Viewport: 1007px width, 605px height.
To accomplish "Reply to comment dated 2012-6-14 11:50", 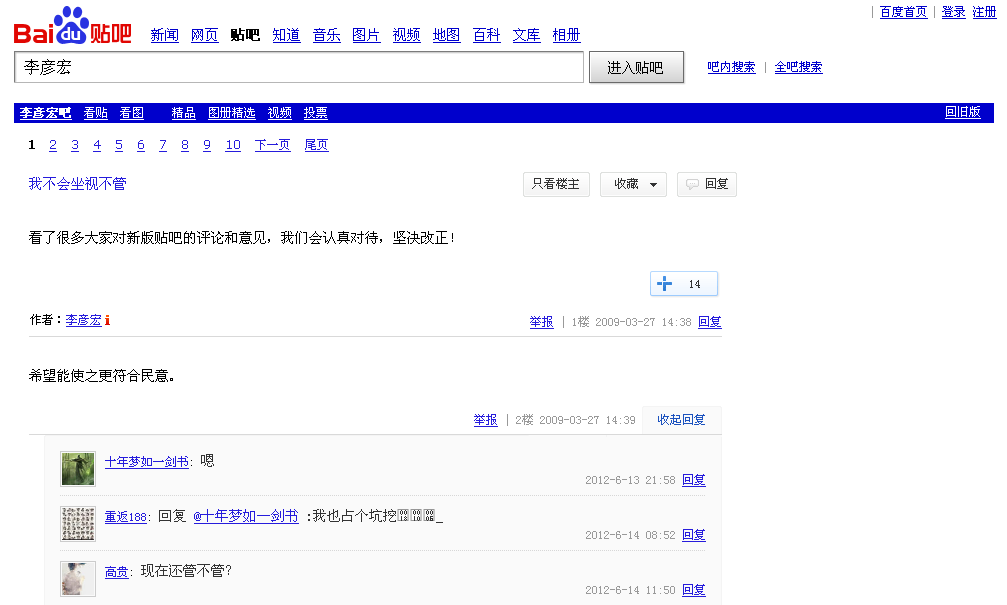I will (694, 590).
